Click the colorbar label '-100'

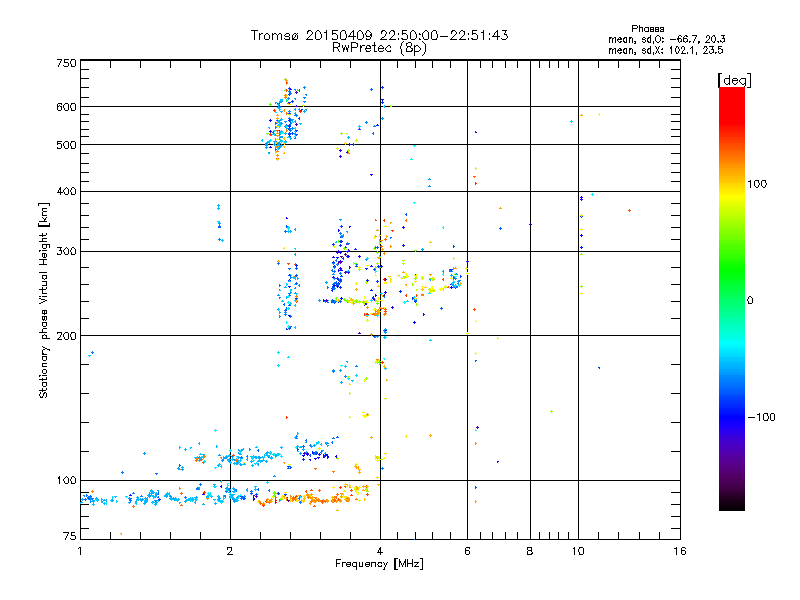tap(762, 417)
